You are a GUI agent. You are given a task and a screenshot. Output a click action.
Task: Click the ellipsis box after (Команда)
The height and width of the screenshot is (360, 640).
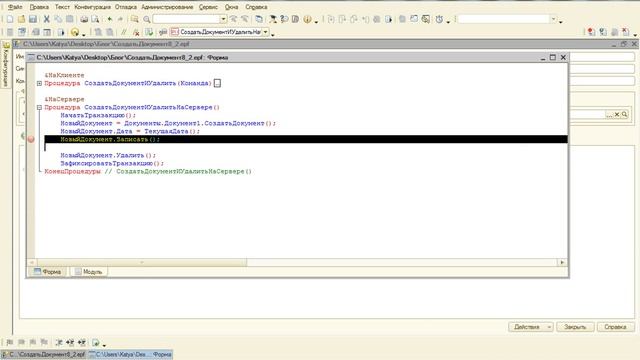(x=217, y=83)
